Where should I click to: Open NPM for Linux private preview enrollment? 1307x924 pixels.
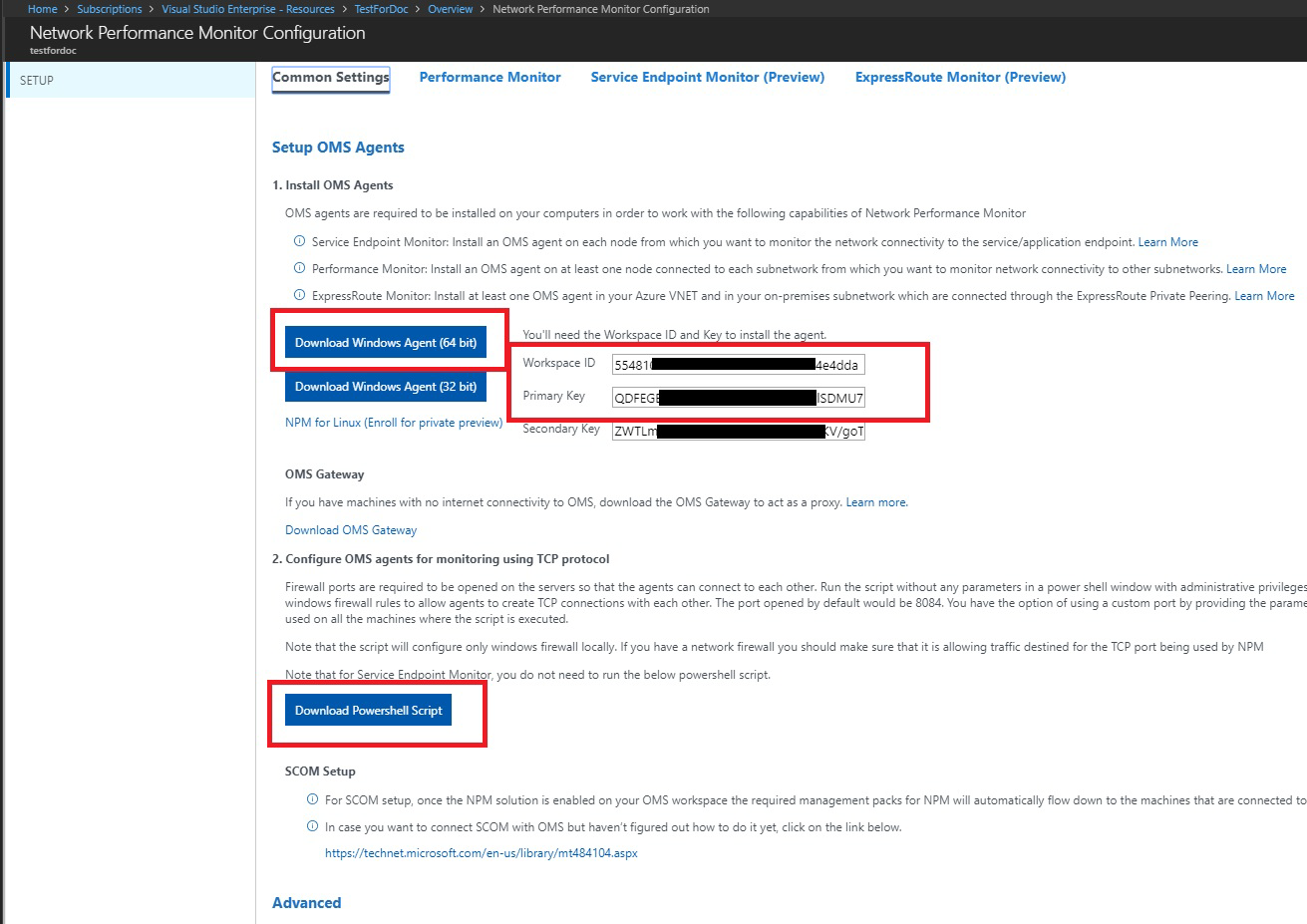pos(393,423)
